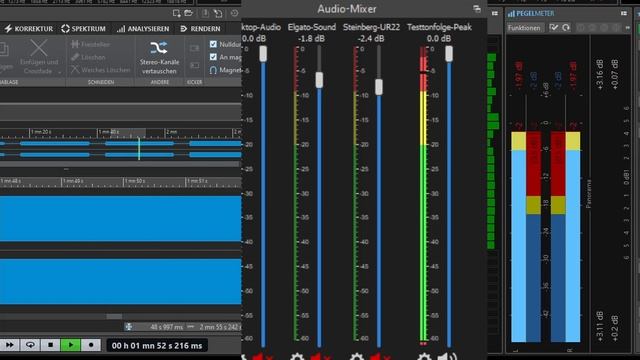Switch to the Rendern tab
Image resolution: width=640 pixels, height=360 pixels.
click(x=200, y=29)
